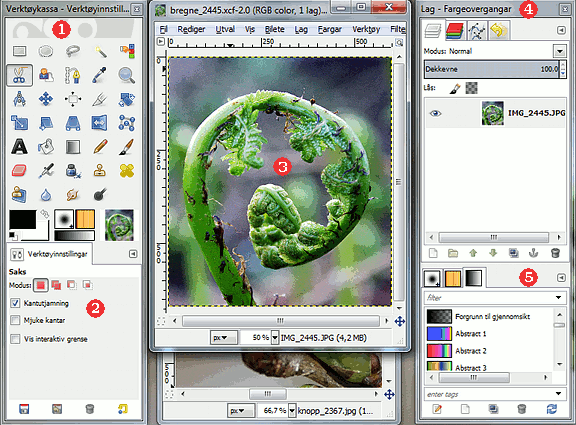Select the Text tool
576x425 pixels.
click(x=19, y=147)
